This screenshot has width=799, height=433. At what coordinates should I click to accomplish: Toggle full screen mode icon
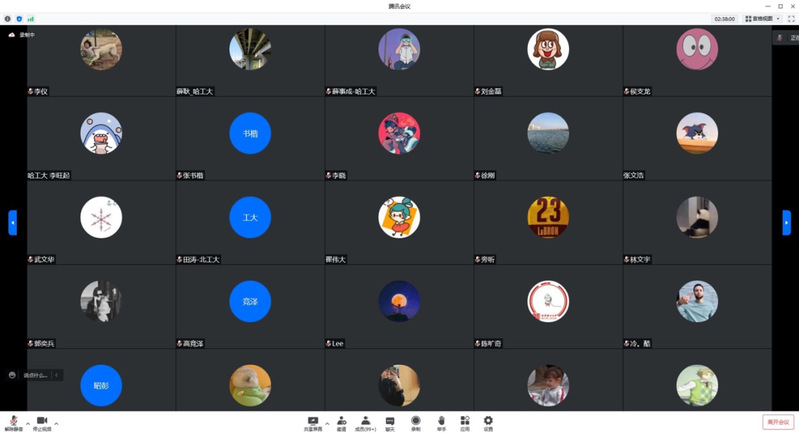791,18
